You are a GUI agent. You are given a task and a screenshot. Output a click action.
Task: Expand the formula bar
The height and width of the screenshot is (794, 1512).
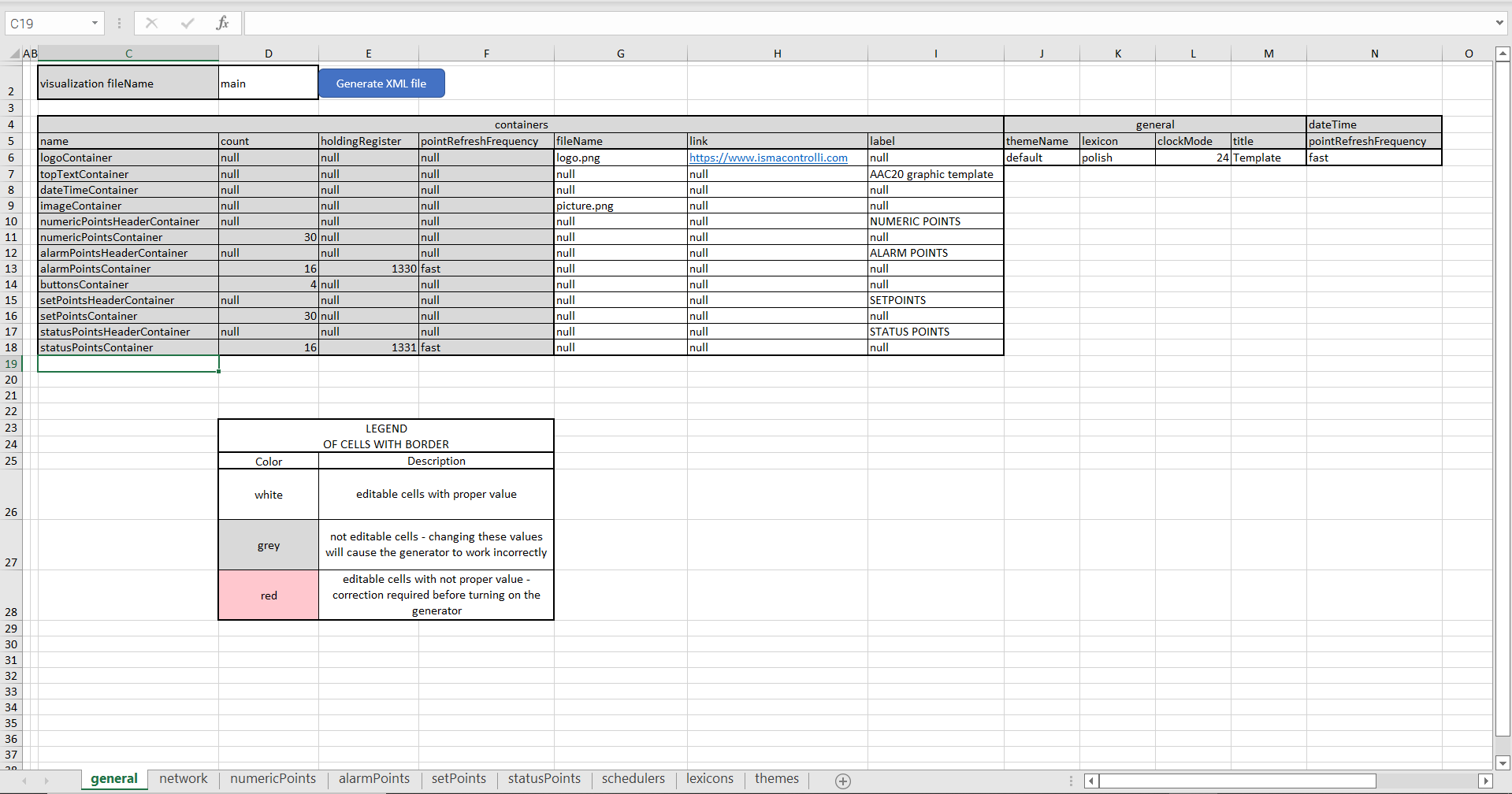click(1499, 24)
